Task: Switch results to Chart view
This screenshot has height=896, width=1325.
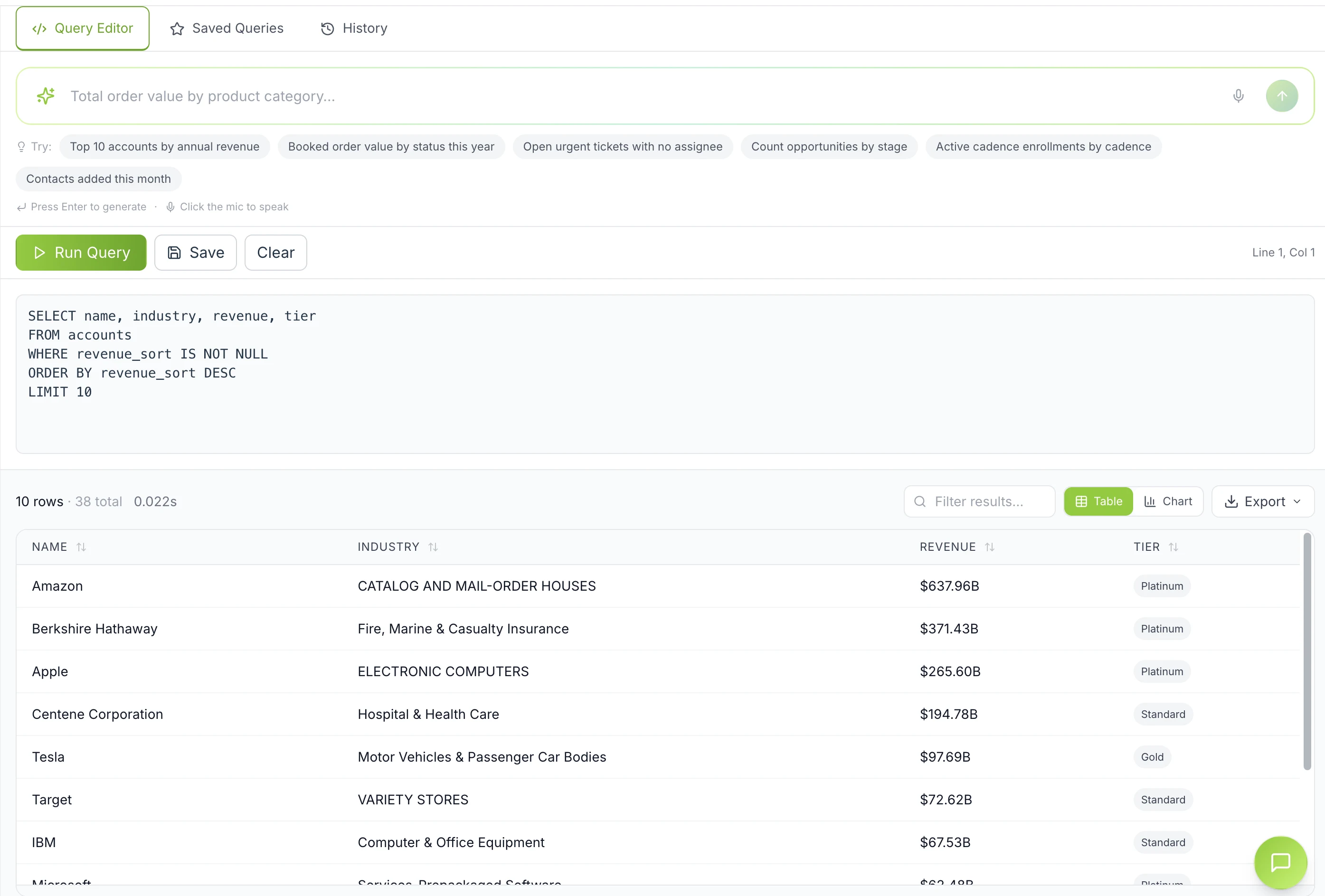Action: coord(1168,501)
